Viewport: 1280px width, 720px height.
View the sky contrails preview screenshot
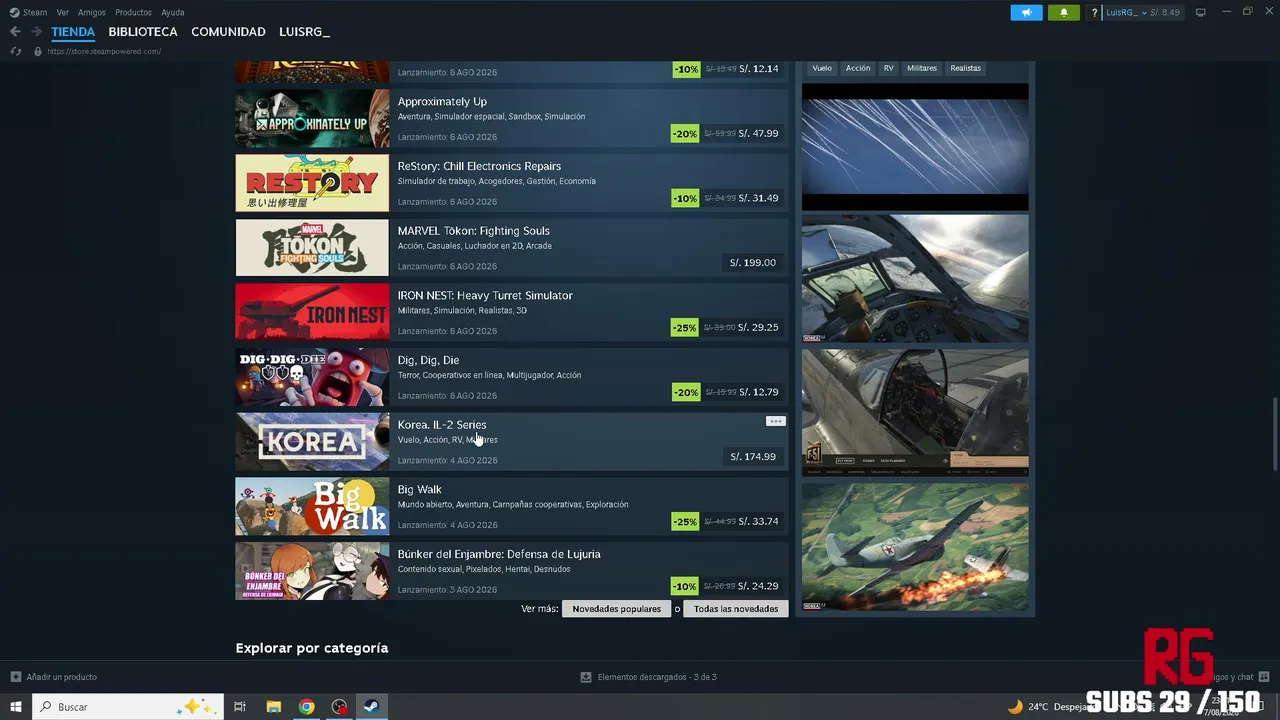click(x=915, y=147)
